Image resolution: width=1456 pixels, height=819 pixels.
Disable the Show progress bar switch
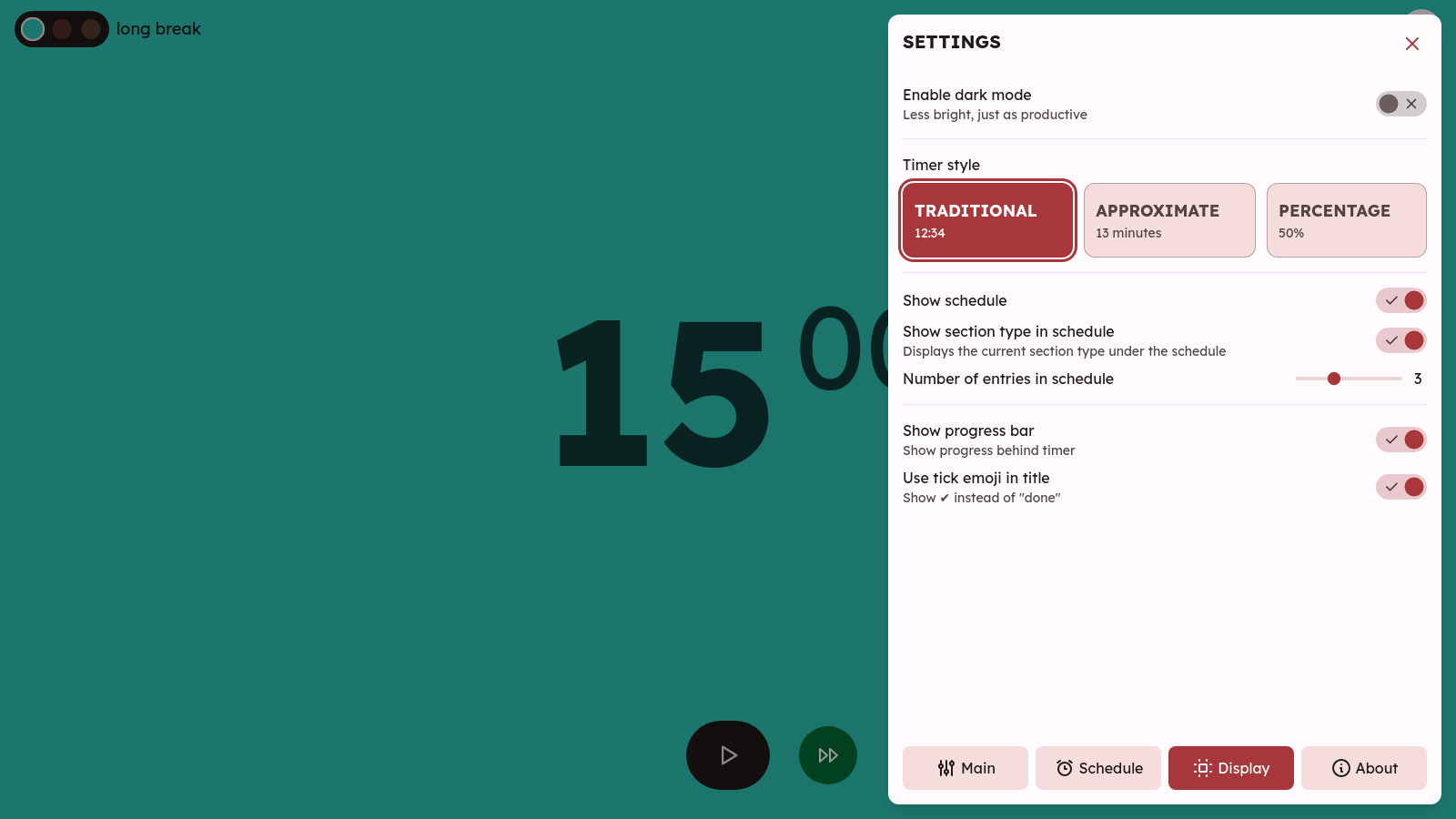tap(1400, 440)
